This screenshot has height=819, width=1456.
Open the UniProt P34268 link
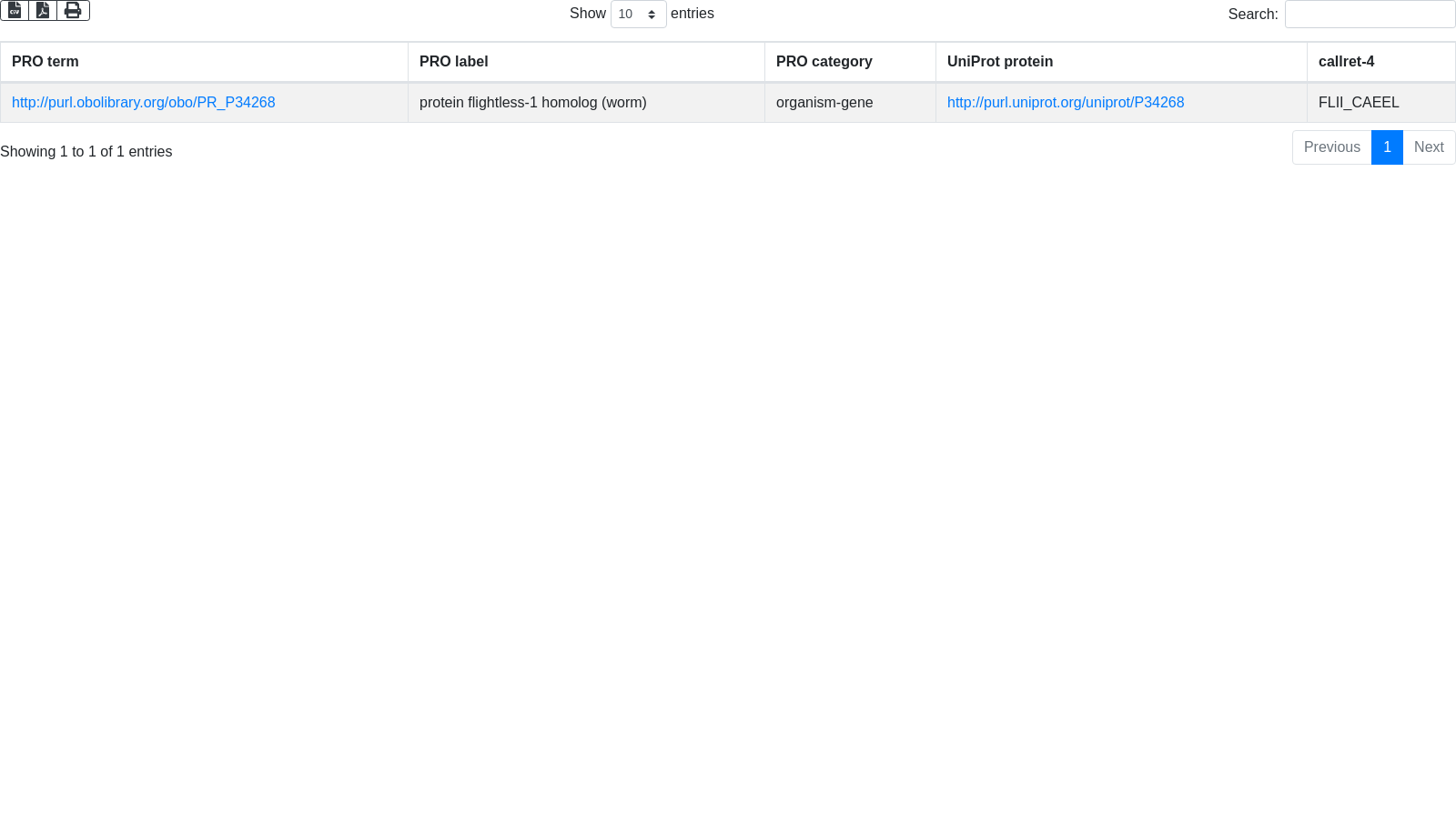point(1065,103)
